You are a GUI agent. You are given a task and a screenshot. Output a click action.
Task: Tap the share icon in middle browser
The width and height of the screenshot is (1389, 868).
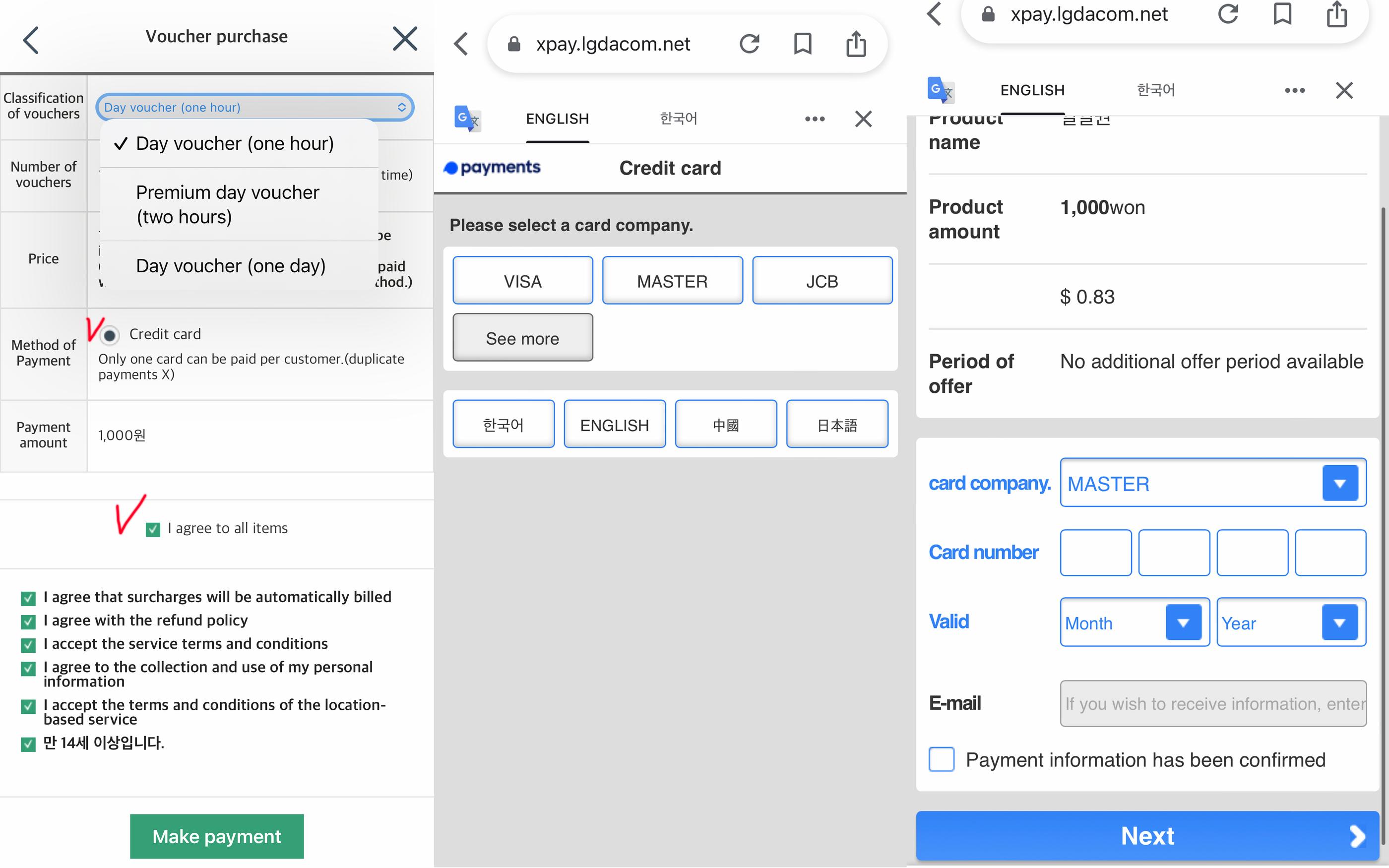855,44
